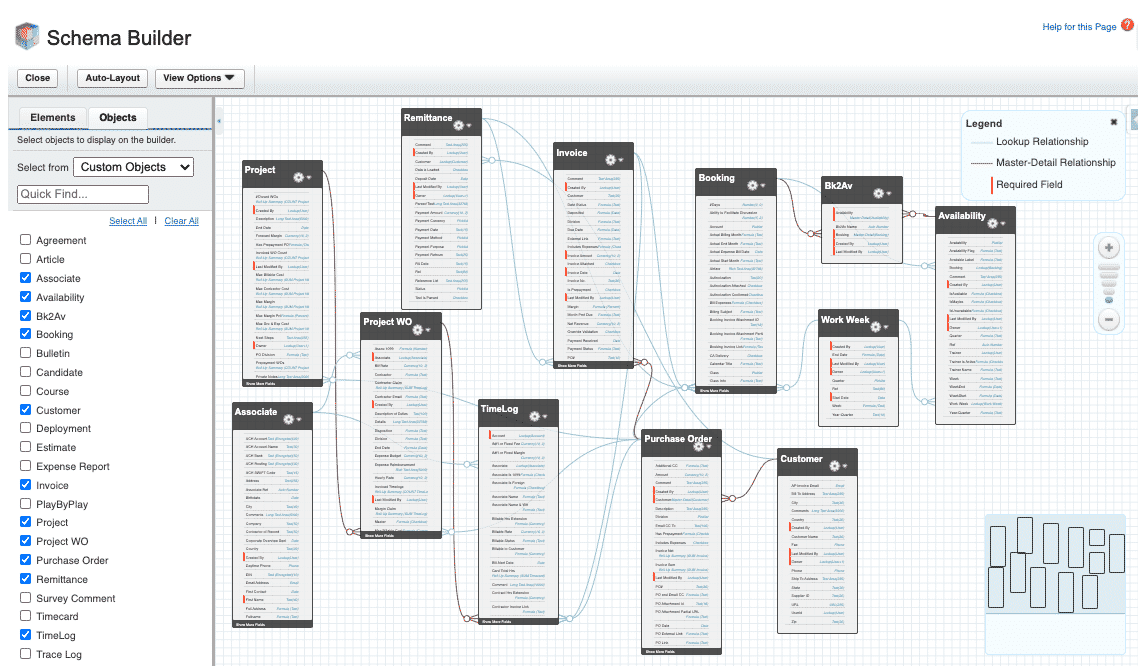This screenshot has height=666, width=1138.
Task: Click the Schema Builder logo icon
Action: coord(27,36)
